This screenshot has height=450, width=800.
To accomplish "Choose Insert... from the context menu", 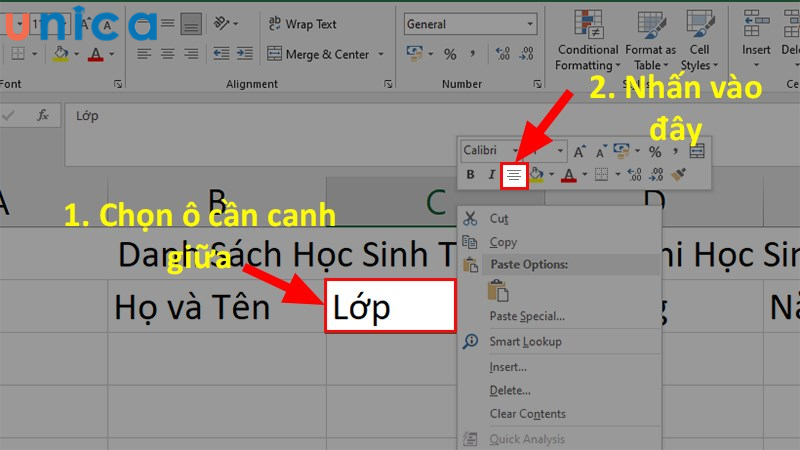I will click(x=560, y=367).
